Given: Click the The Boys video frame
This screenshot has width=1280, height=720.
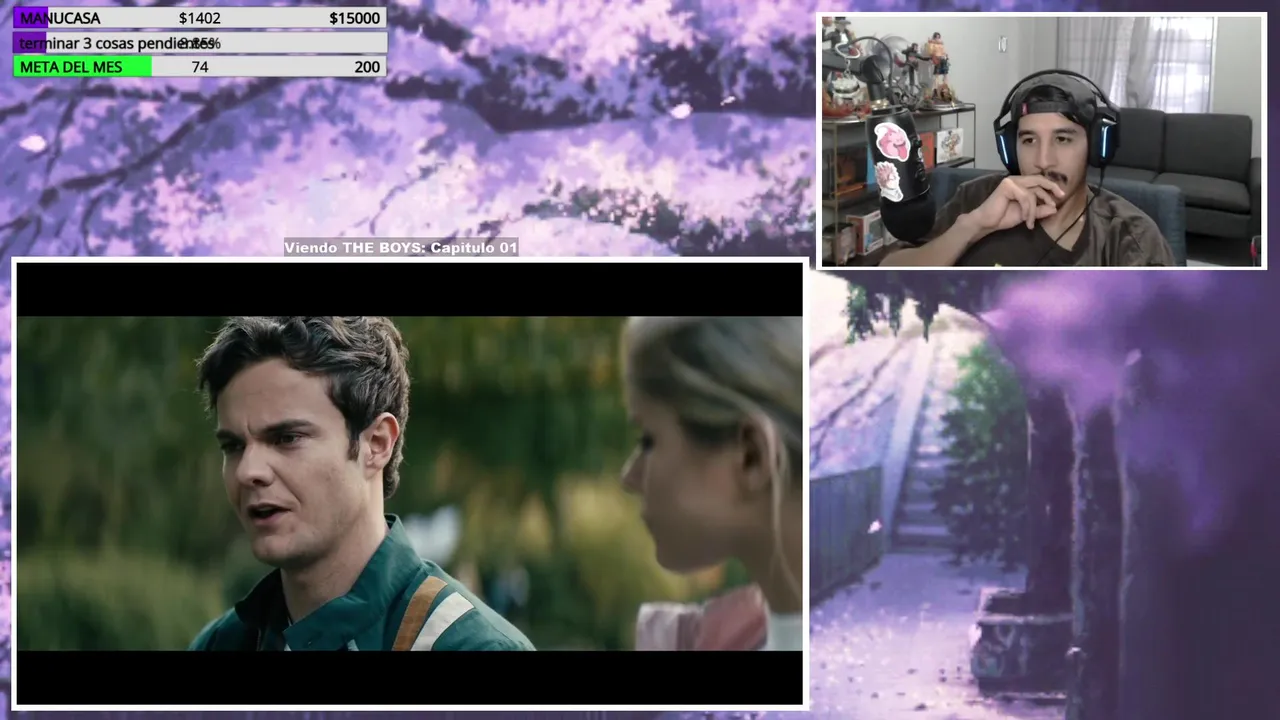Looking at the screenshot, I should (409, 483).
